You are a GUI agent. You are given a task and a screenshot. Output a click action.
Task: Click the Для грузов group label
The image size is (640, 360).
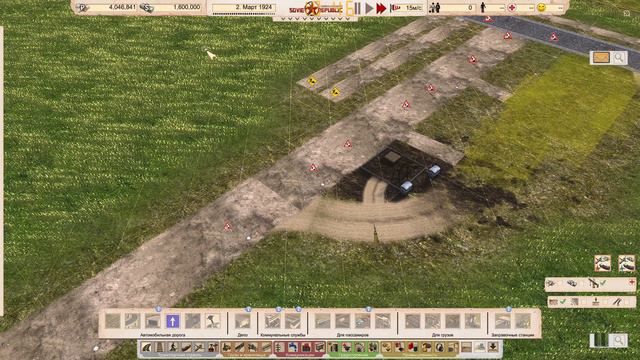(442, 335)
